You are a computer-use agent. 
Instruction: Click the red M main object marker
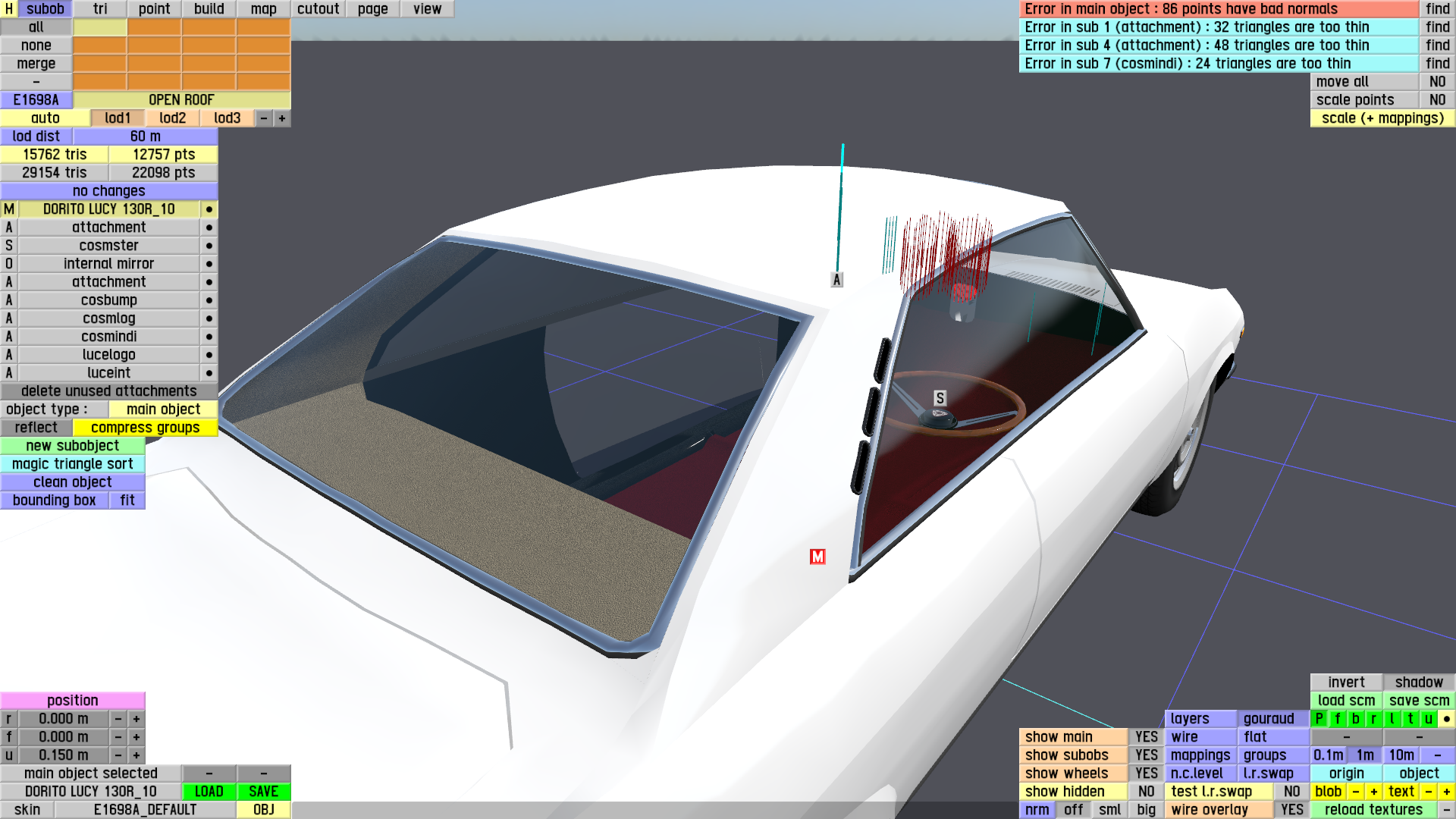pyautogui.click(x=817, y=557)
